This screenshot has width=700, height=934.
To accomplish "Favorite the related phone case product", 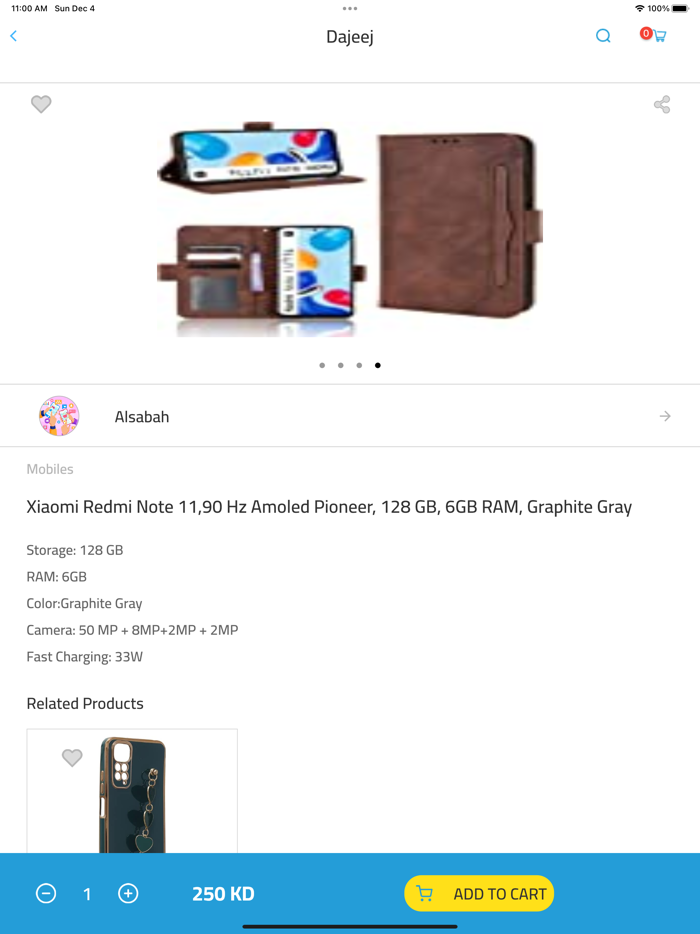I will [x=72, y=758].
